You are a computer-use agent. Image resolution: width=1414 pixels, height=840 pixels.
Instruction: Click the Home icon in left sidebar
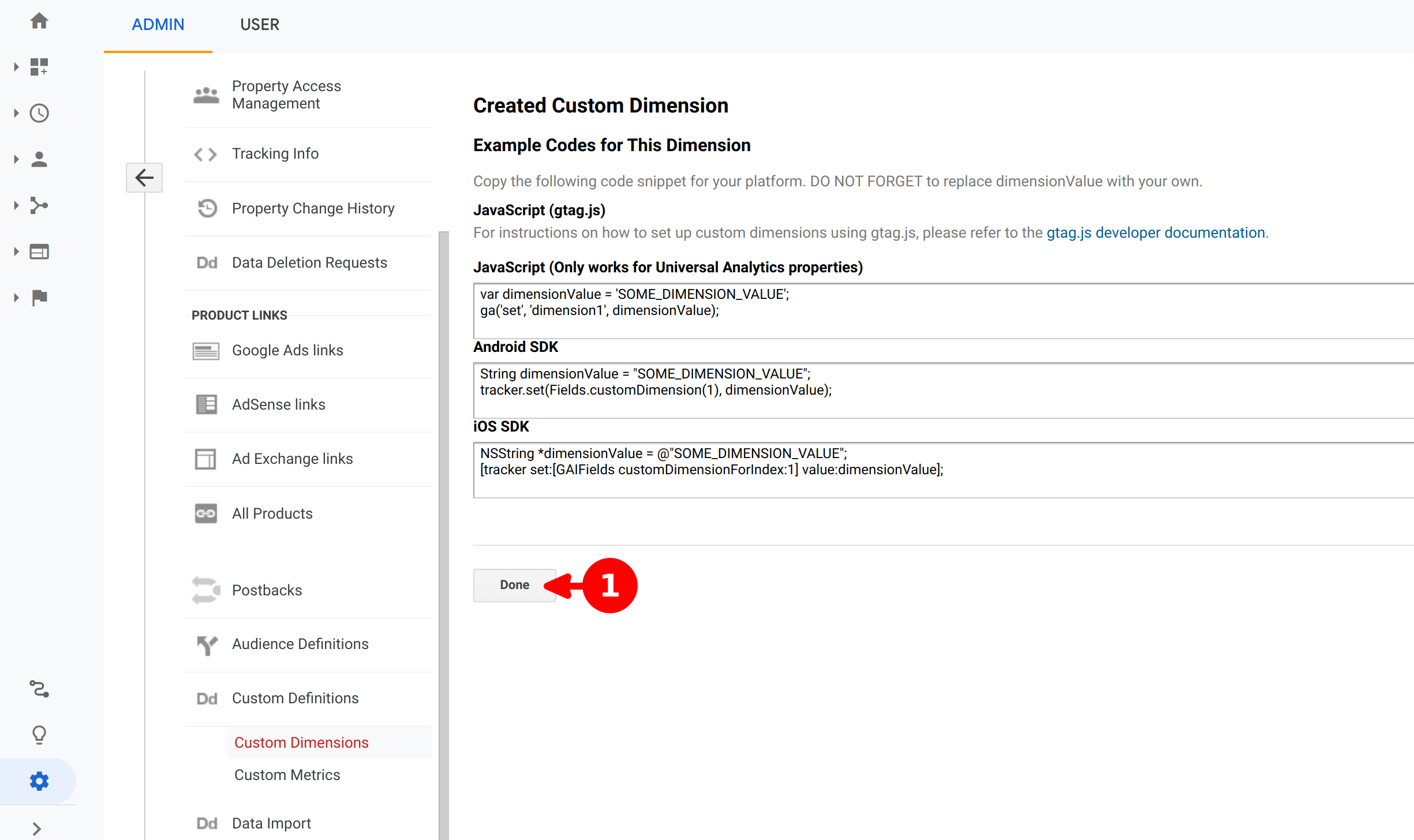39,21
